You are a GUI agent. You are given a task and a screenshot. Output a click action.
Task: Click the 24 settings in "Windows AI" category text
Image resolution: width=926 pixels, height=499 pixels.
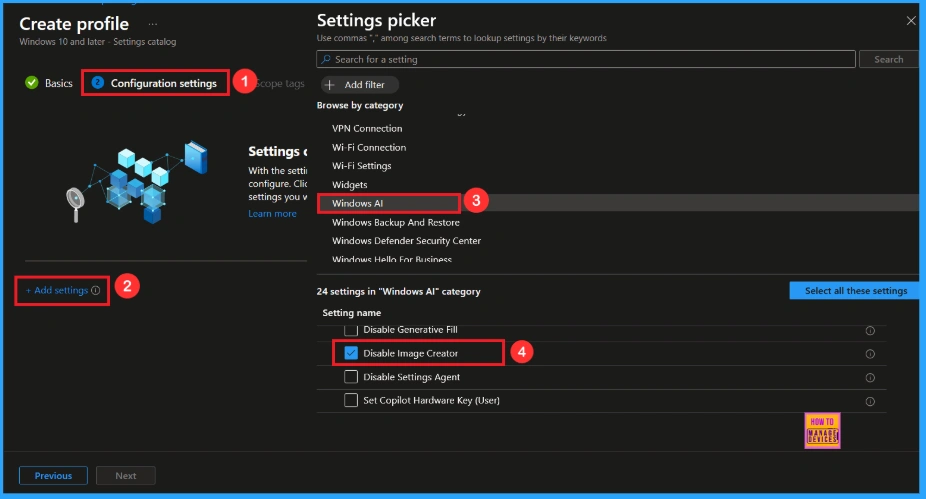399,291
